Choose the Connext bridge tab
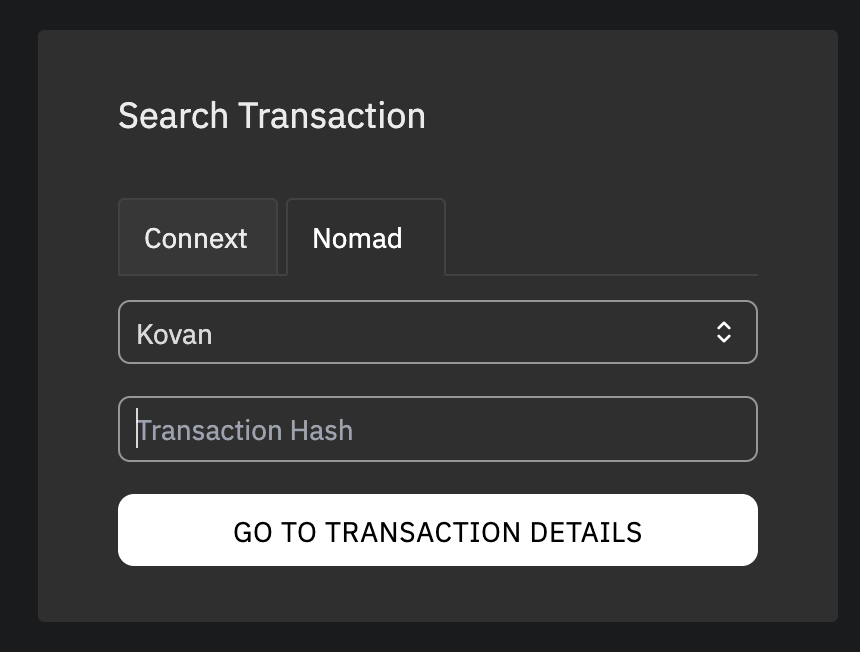The width and height of the screenshot is (860, 652). (196, 238)
